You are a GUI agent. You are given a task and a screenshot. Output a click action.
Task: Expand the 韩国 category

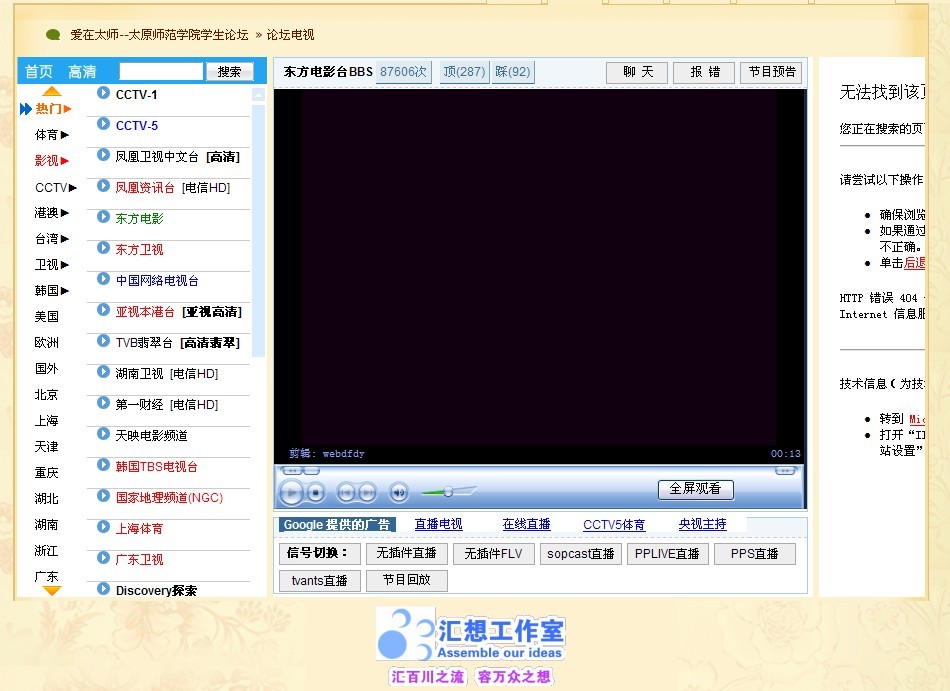coord(51,291)
